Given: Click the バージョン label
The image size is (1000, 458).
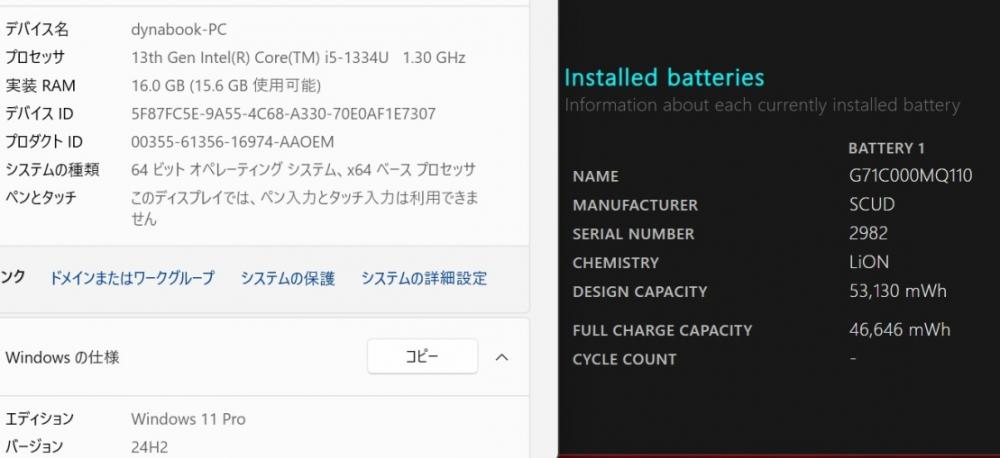Looking at the screenshot, I should pyautogui.click(x=34, y=447).
